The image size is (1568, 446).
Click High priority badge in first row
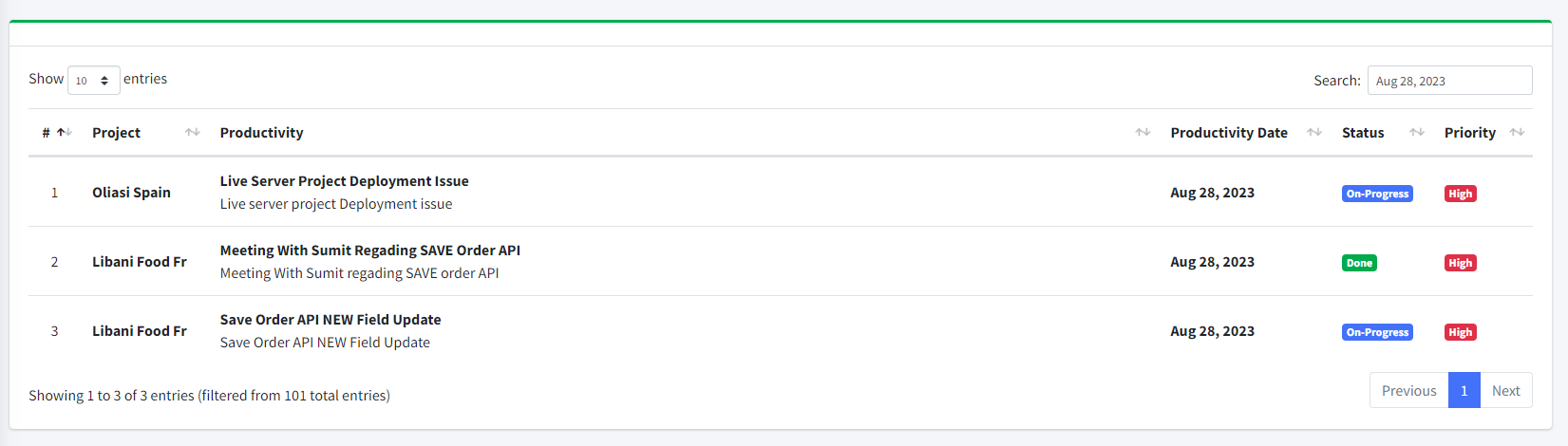click(x=1460, y=194)
